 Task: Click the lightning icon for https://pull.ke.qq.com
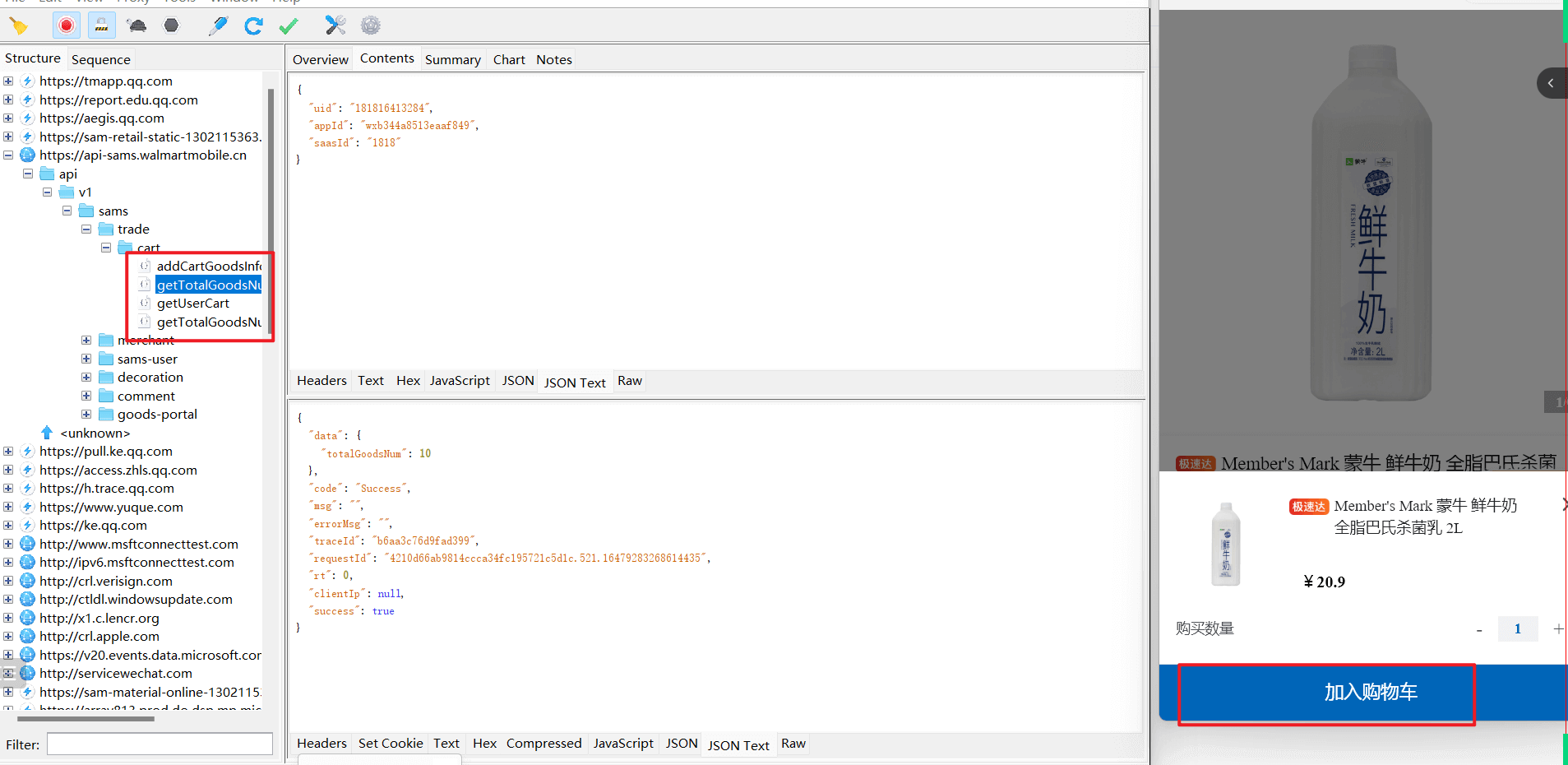coord(27,452)
